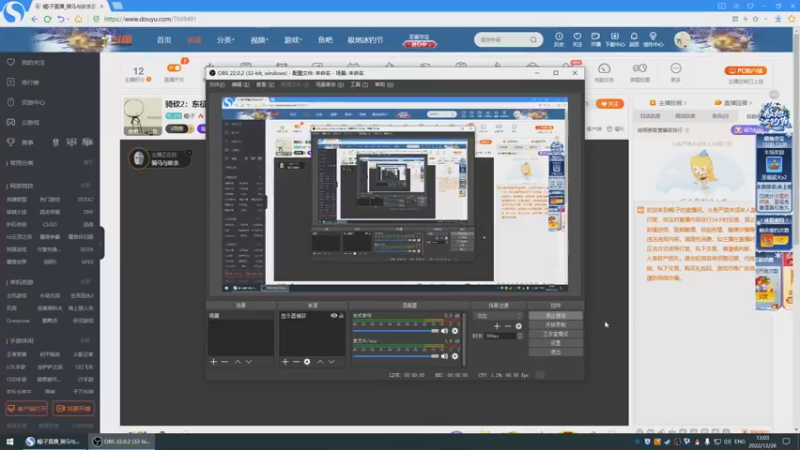Add a new scene in OBS scenes panel
The width and height of the screenshot is (800, 450).
click(x=213, y=362)
